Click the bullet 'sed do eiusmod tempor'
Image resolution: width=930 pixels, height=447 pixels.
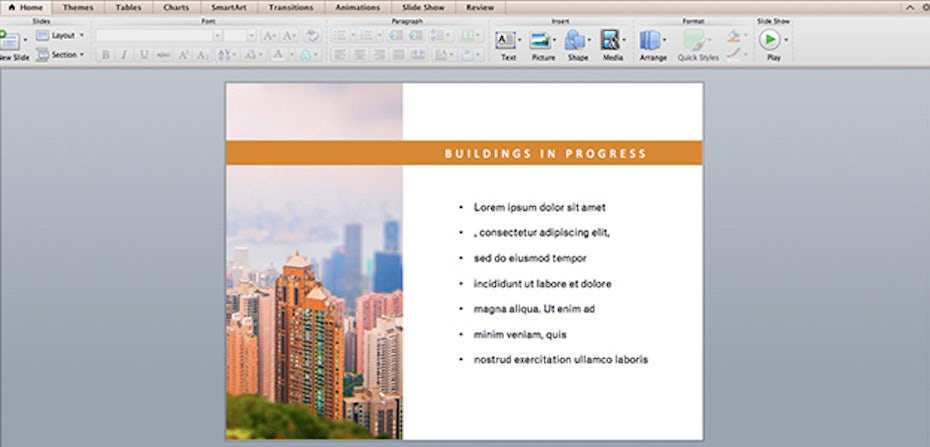point(530,258)
